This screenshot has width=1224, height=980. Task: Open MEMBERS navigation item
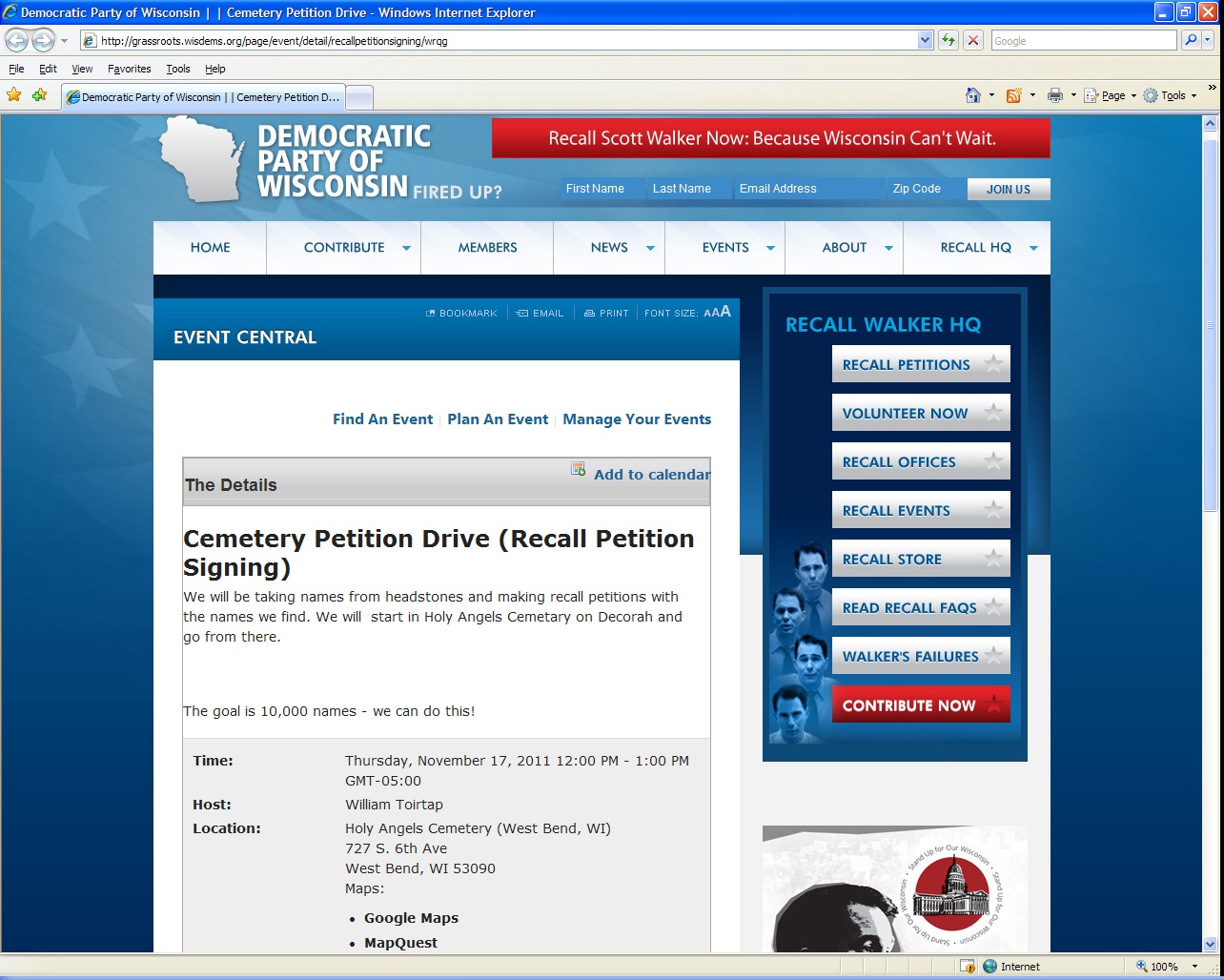click(x=487, y=248)
